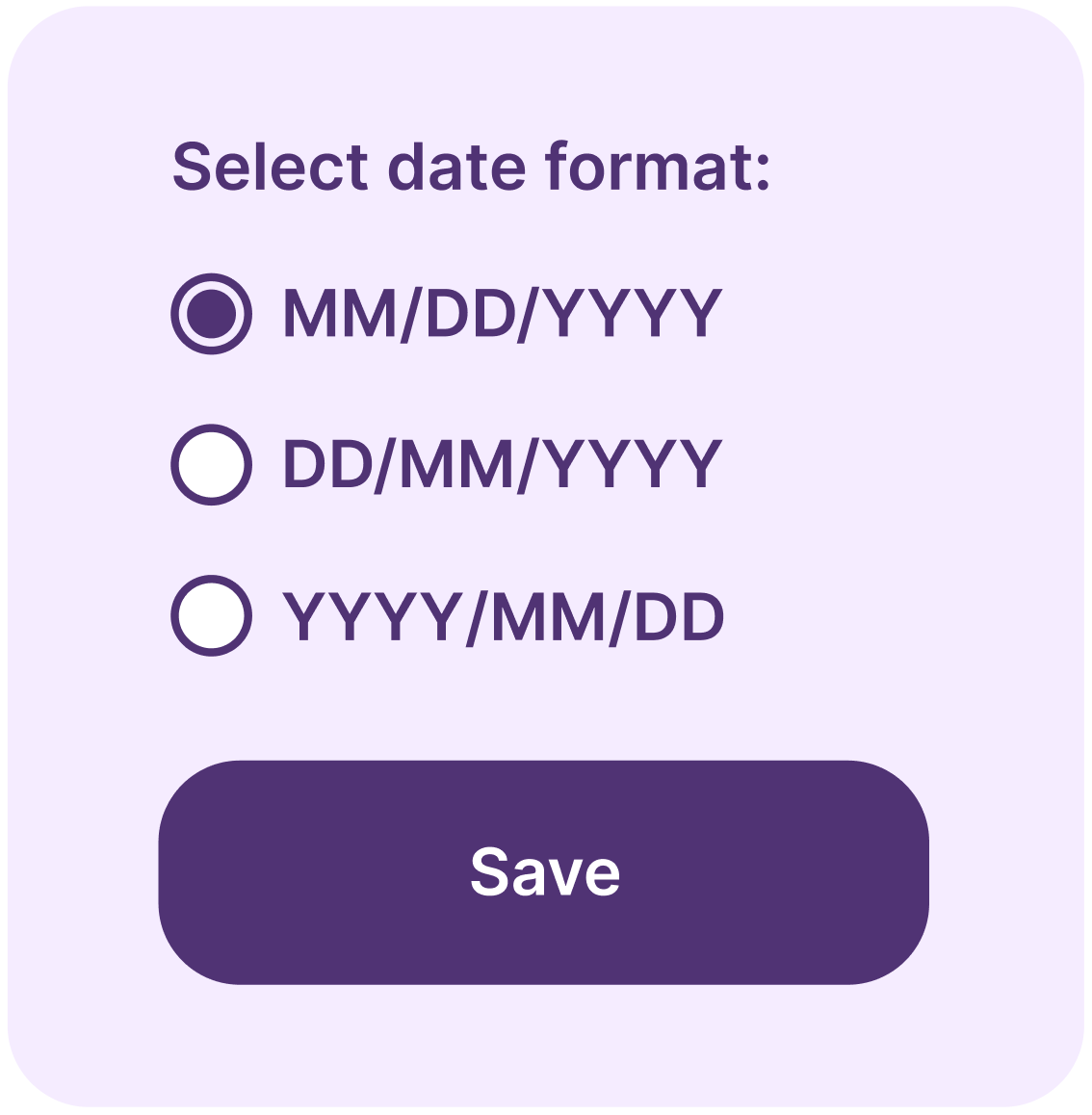Click the Save button

tap(544, 872)
